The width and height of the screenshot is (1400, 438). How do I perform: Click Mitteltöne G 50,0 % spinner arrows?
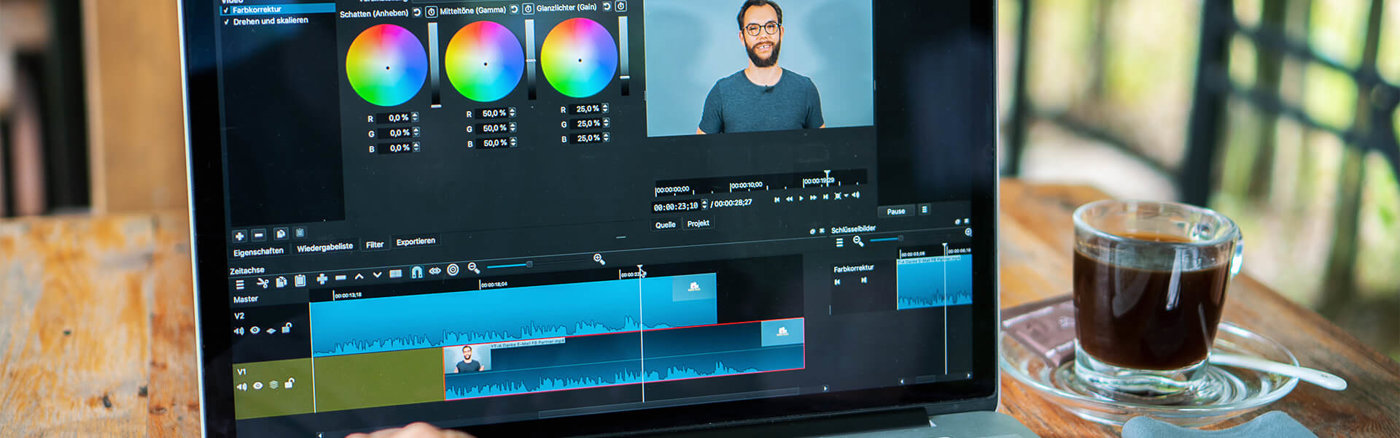[512, 128]
